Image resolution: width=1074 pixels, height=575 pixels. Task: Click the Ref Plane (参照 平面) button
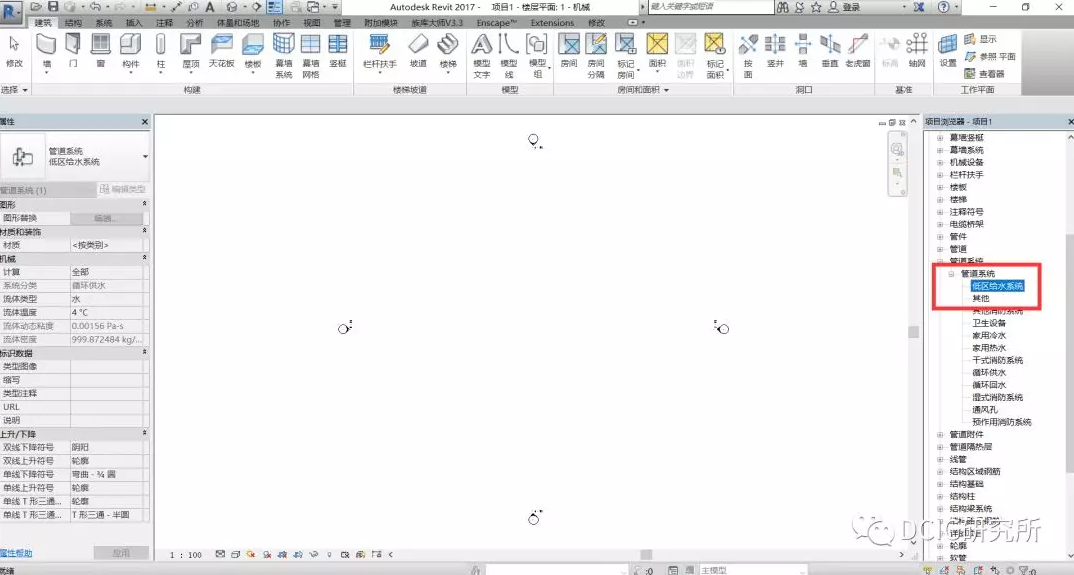pyautogui.click(x=990, y=56)
